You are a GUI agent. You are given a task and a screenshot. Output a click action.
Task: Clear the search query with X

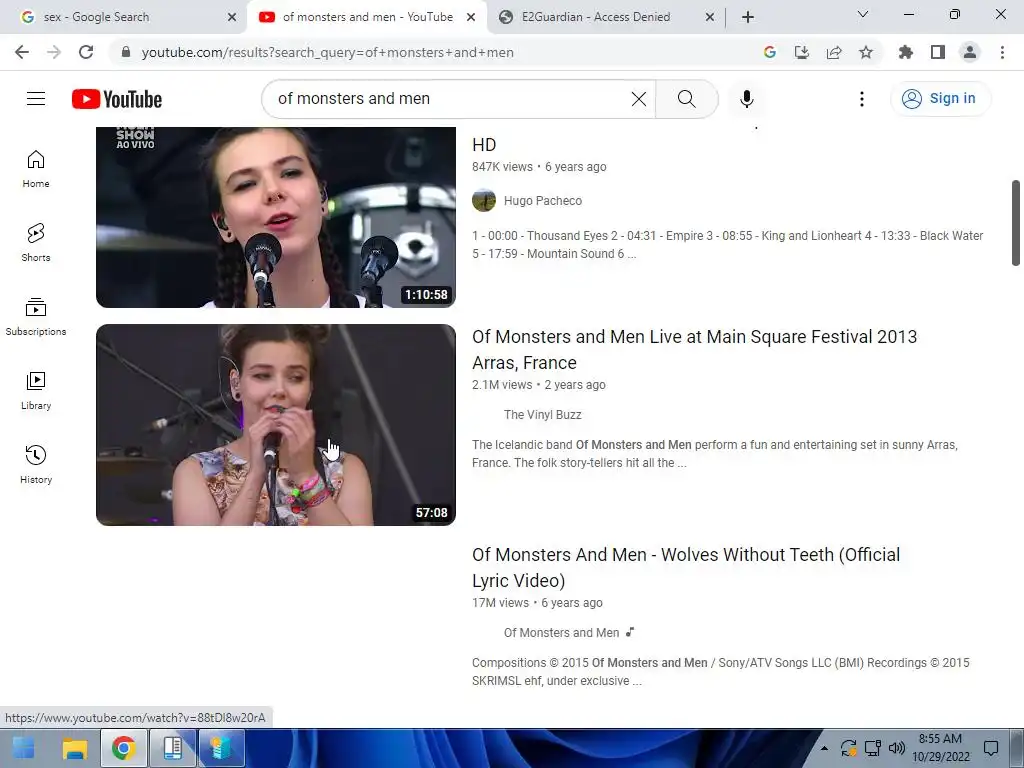click(x=639, y=99)
